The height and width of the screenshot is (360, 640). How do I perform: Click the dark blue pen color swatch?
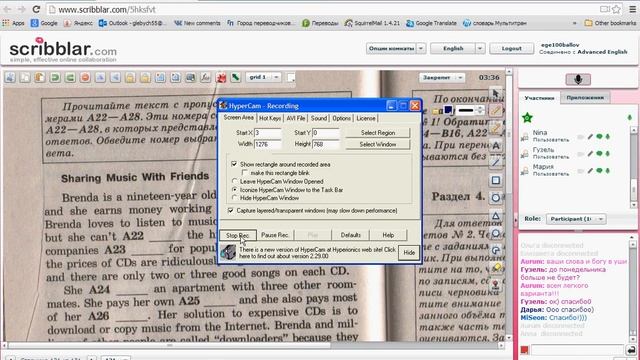[x=448, y=110]
